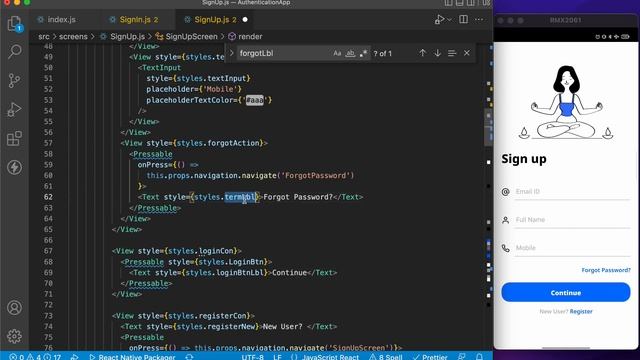Open notifications bell in the status bar
The image size is (640, 360).
pos(479,357)
